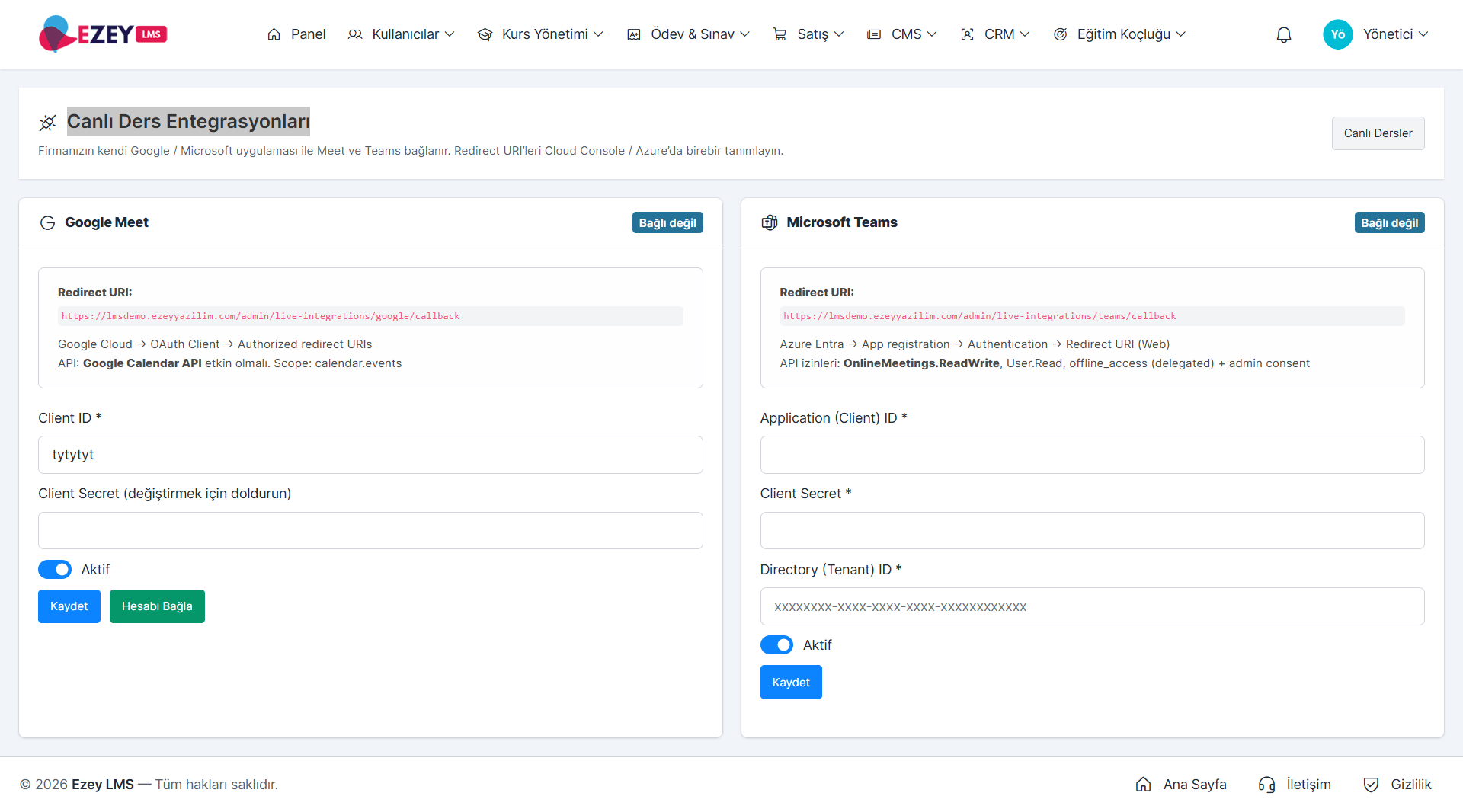
Task: Click the Gizlilik shield icon
Action: point(1371,785)
